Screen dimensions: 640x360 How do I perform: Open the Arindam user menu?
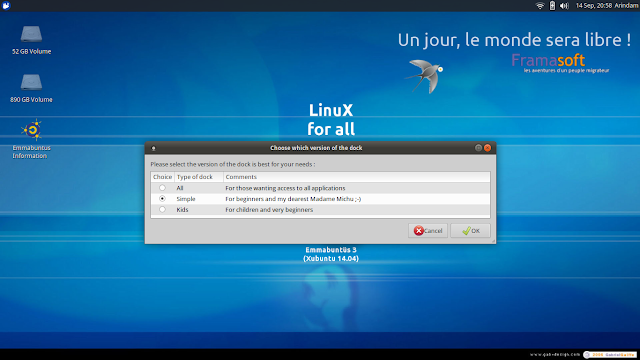click(626, 6)
